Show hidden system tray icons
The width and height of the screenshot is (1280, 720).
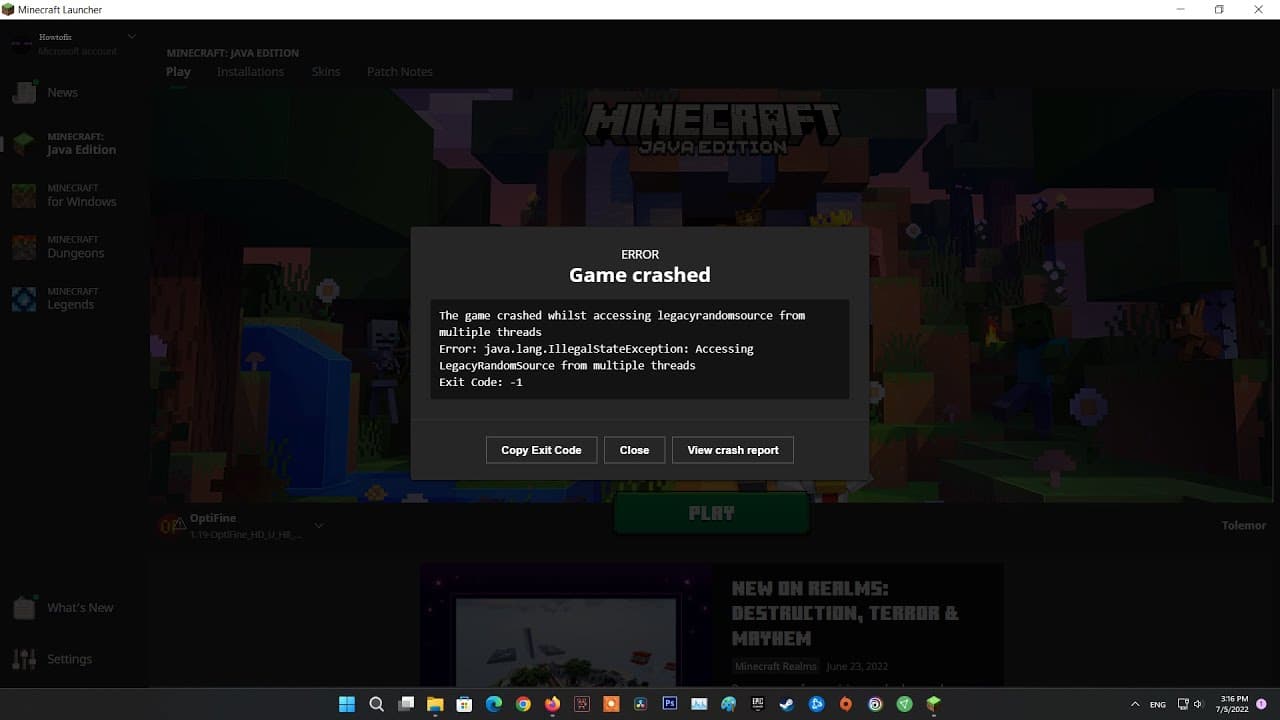click(x=1135, y=704)
